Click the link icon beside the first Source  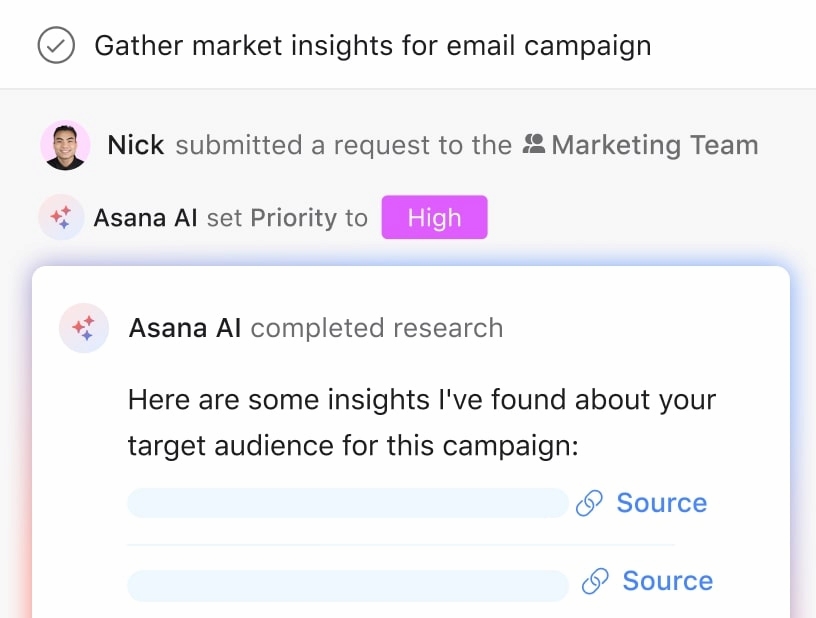(592, 502)
